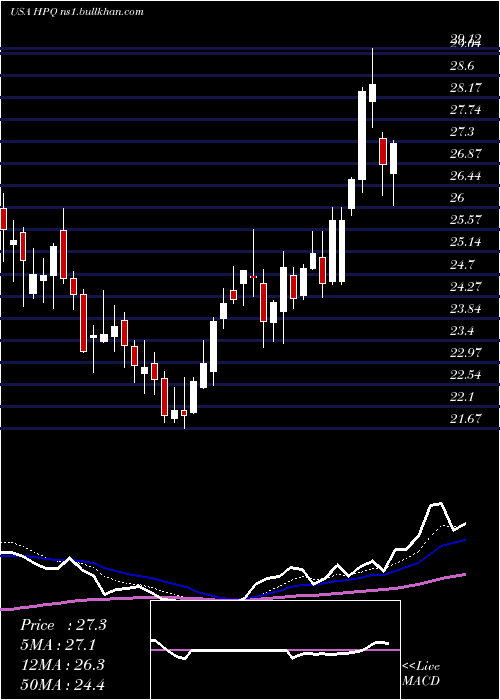Click the 26 price axis label
Viewport: 500px width, 700px height.
point(457,198)
